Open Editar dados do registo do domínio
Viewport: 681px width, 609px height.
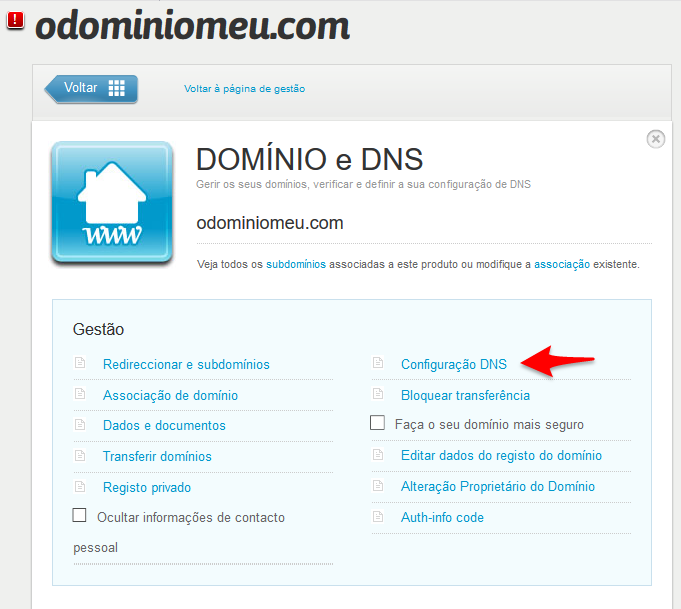(501, 455)
